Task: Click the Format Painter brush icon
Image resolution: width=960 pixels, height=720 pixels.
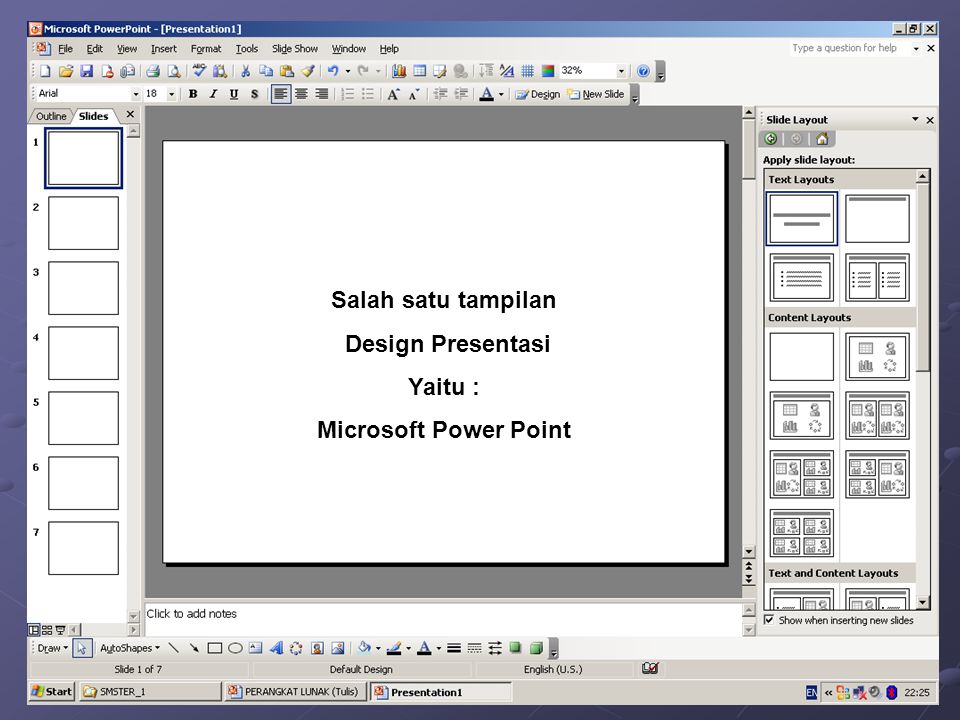Action: 308,71
